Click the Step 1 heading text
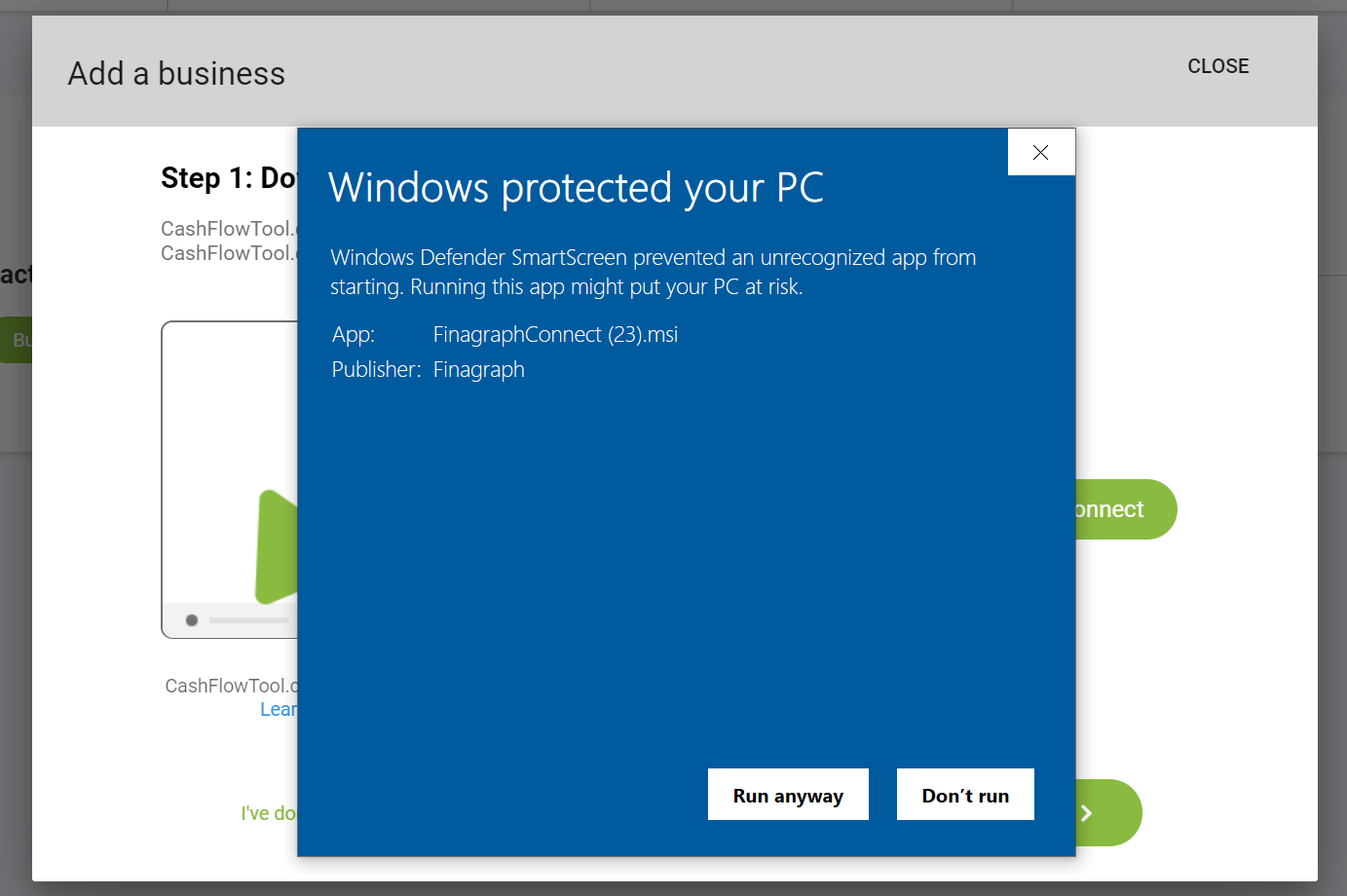 click(x=229, y=178)
